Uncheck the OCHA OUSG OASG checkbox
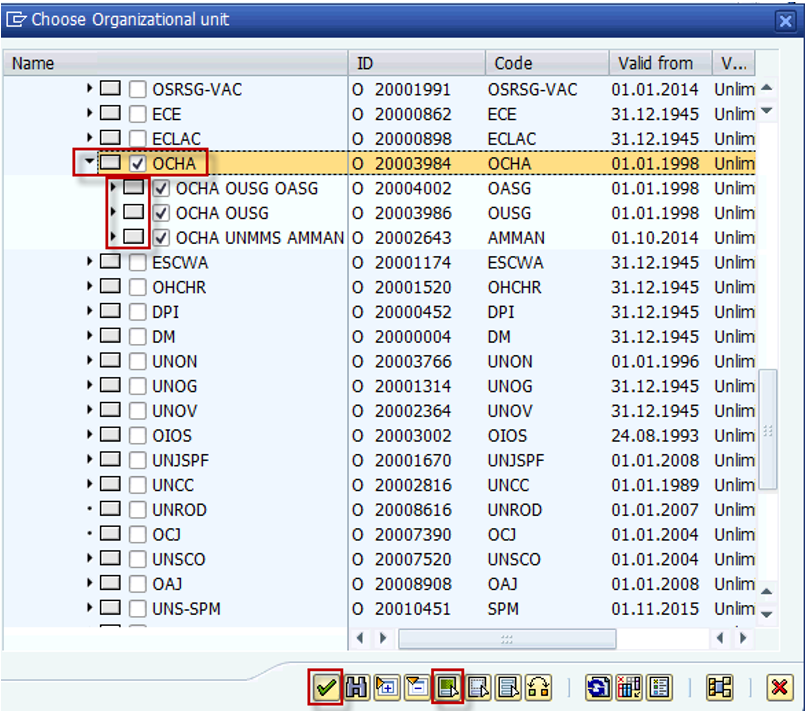Screen dimensions: 807x713 tap(161, 188)
